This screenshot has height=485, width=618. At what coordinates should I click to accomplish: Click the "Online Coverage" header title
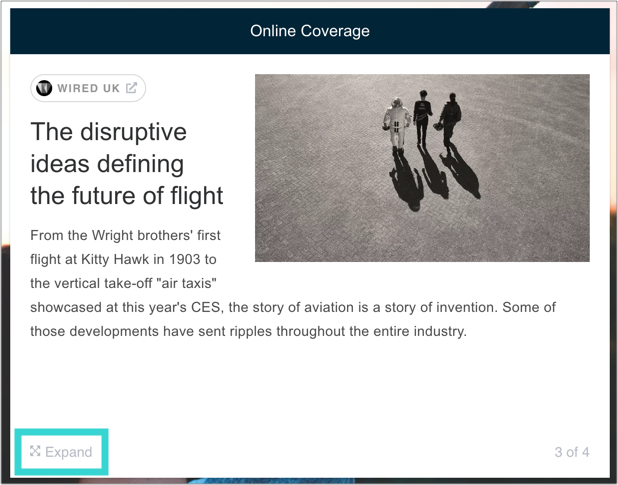pos(310,31)
